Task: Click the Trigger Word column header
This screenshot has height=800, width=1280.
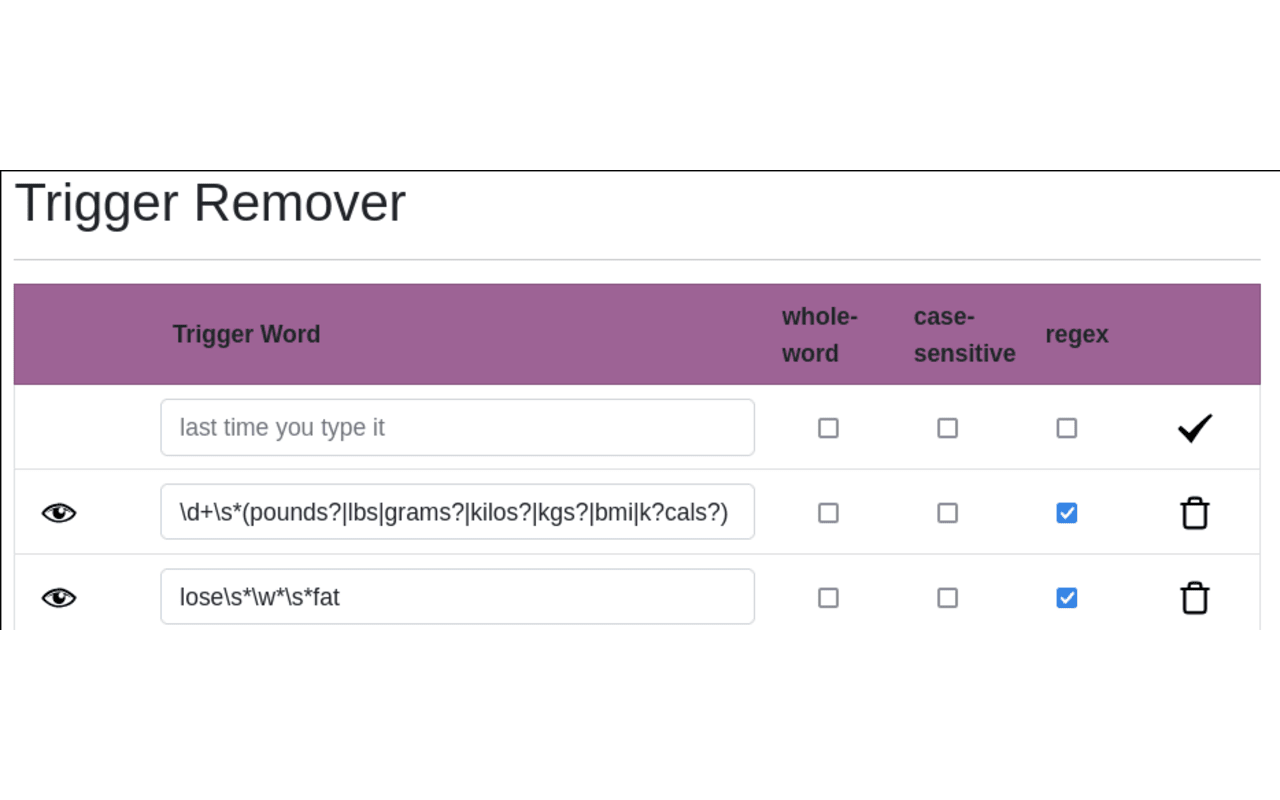Action: (x=246, y=334)
